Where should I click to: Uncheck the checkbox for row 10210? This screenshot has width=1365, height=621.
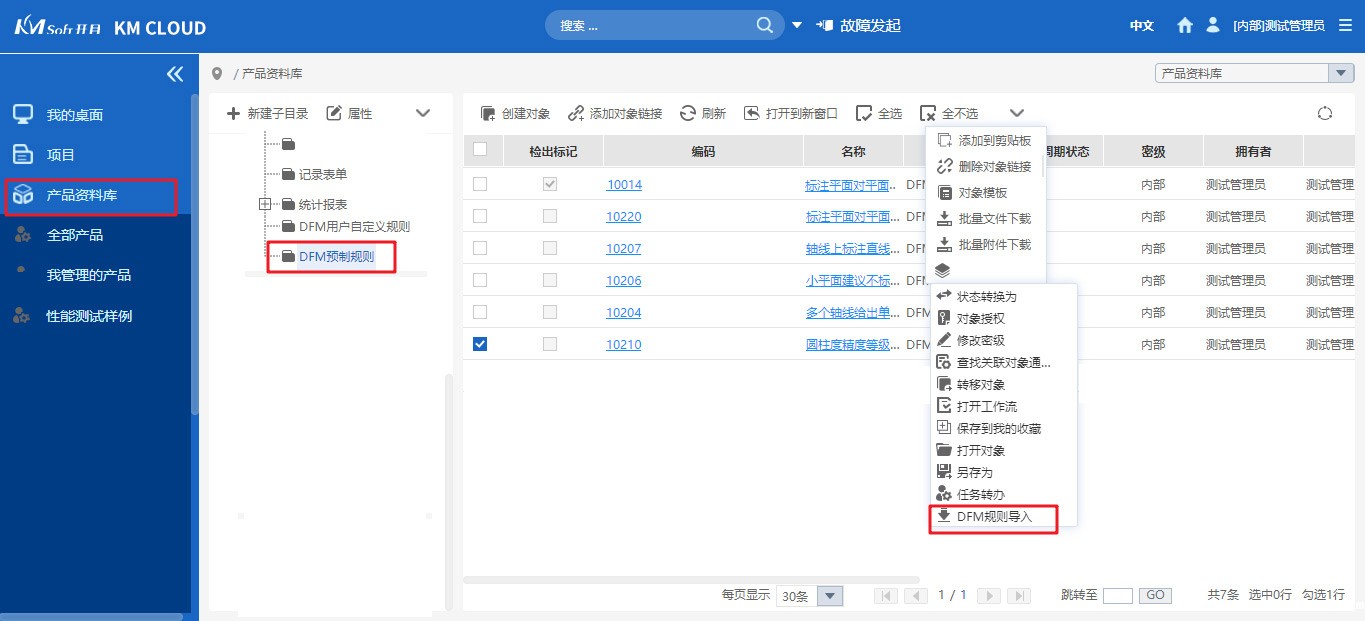tap(480, 344)
